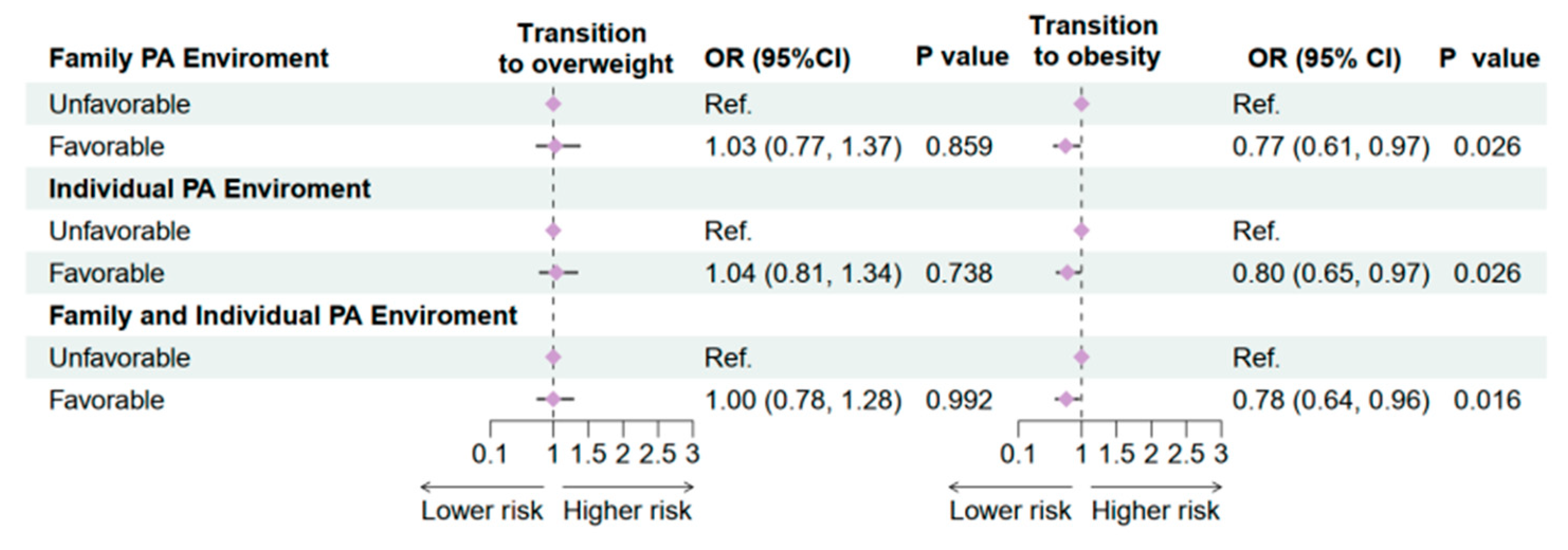Select the 'Individual PA Enviroment' section heading
Viewport: 1568px width, 550px height.
[x=209, y=189]
